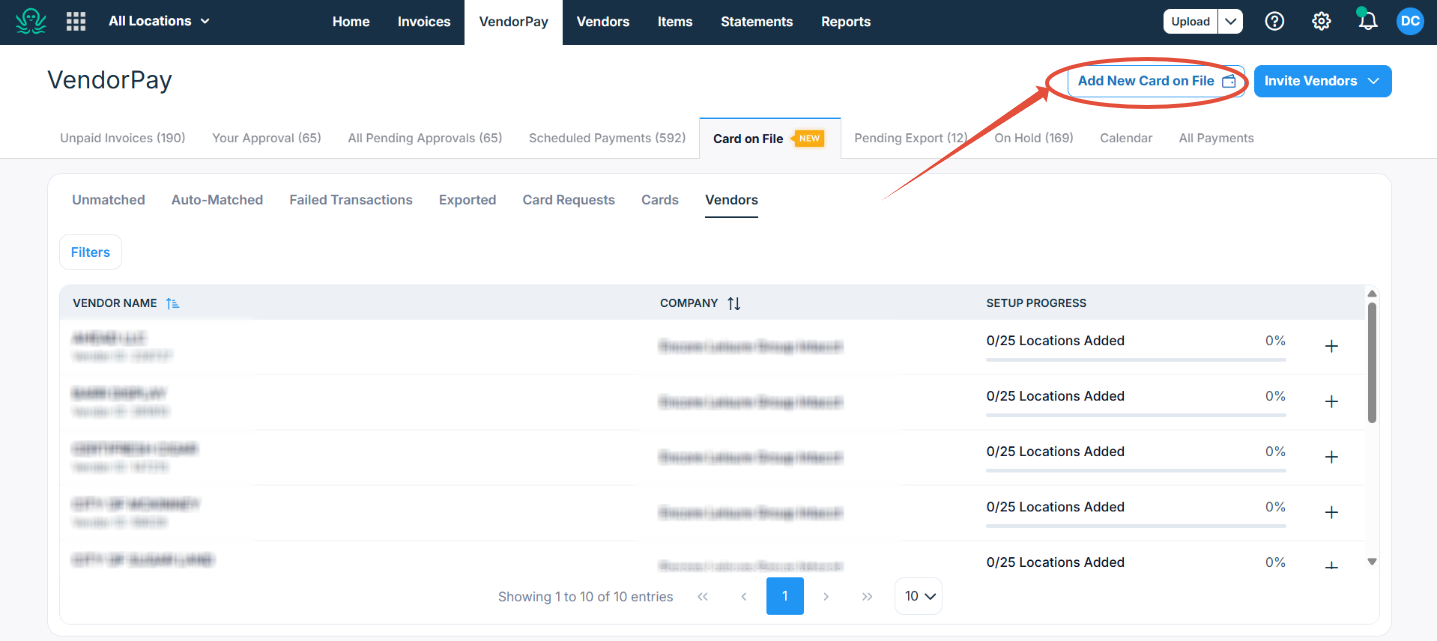Click plus icon in third vendor row

click(x=1331, y=457)
